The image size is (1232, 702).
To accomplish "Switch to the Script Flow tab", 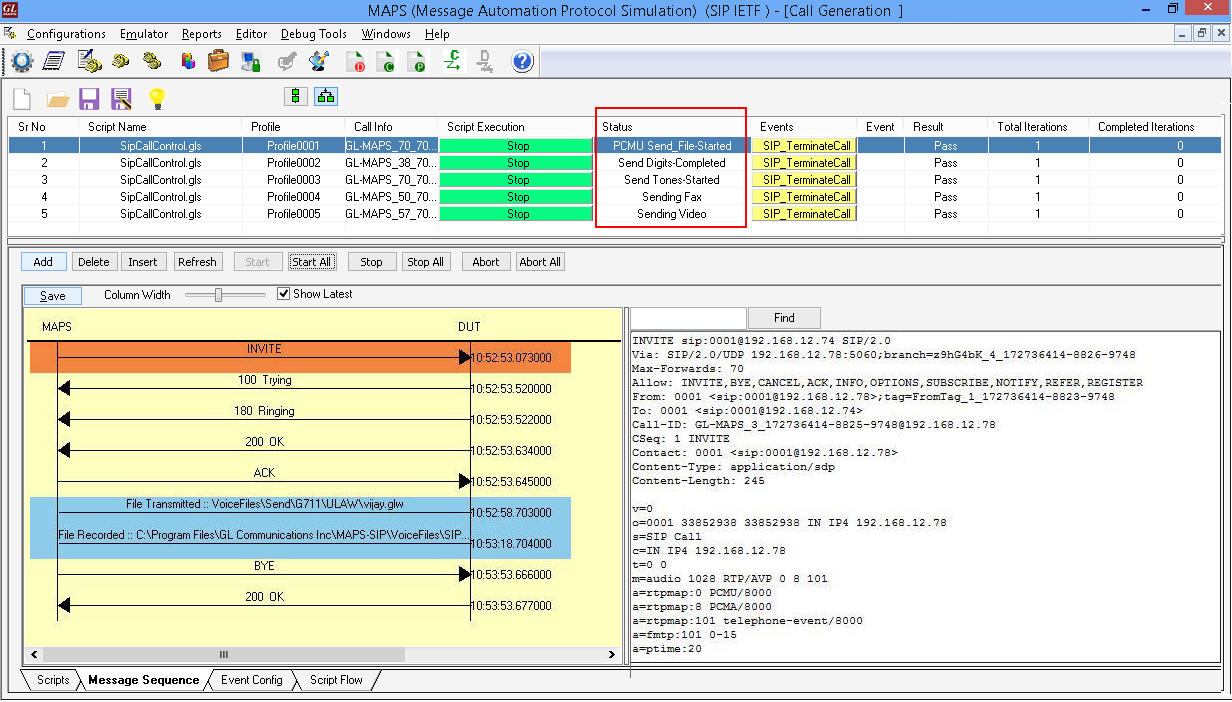I will [336, 680].
